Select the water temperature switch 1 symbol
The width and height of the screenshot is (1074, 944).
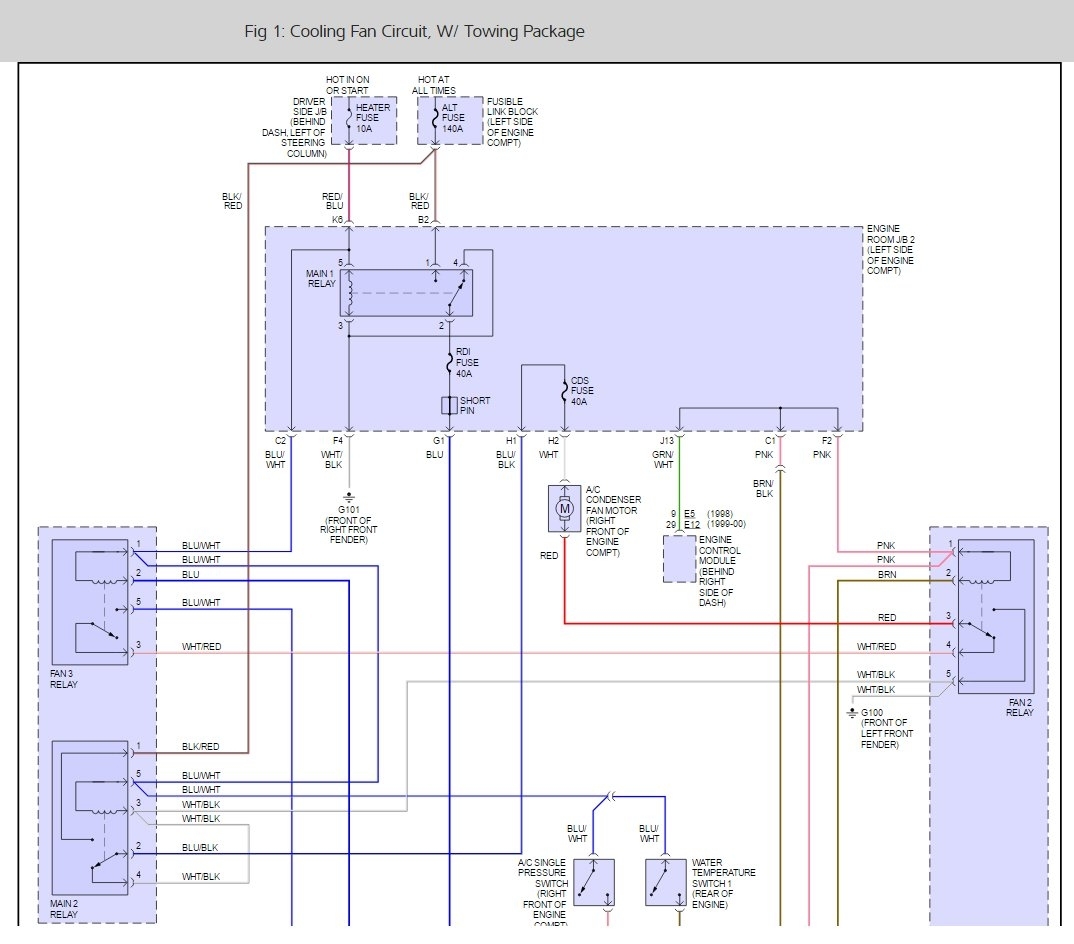665,882
